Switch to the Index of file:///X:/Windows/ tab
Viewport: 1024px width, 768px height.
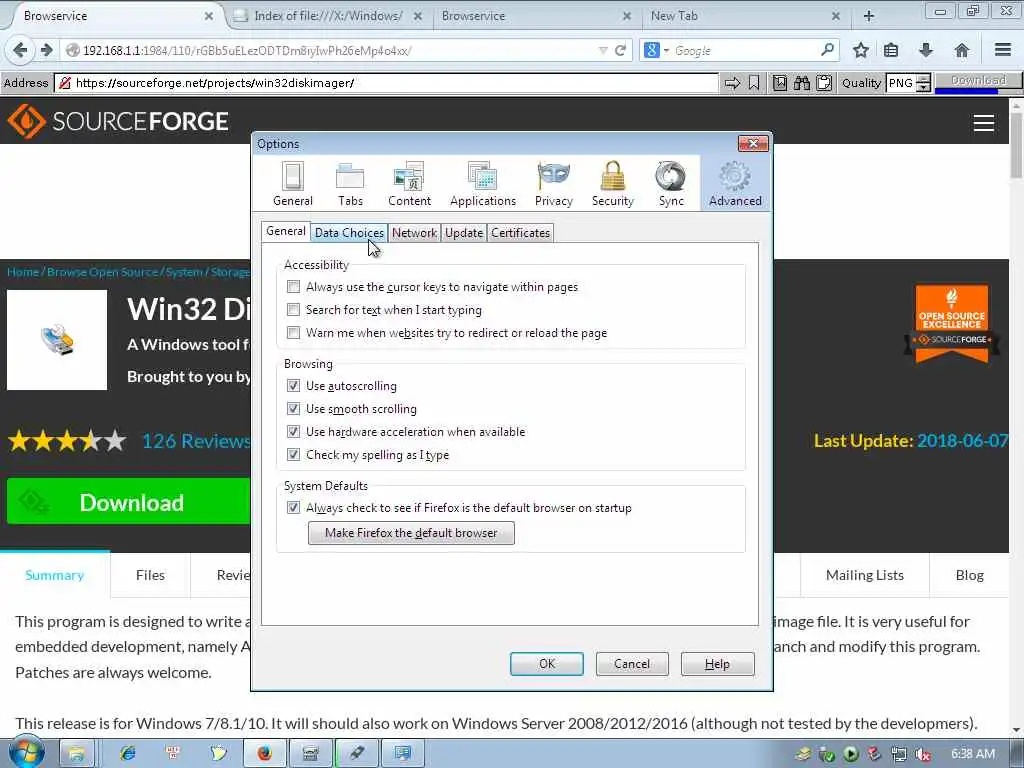[x=328, y=16]
